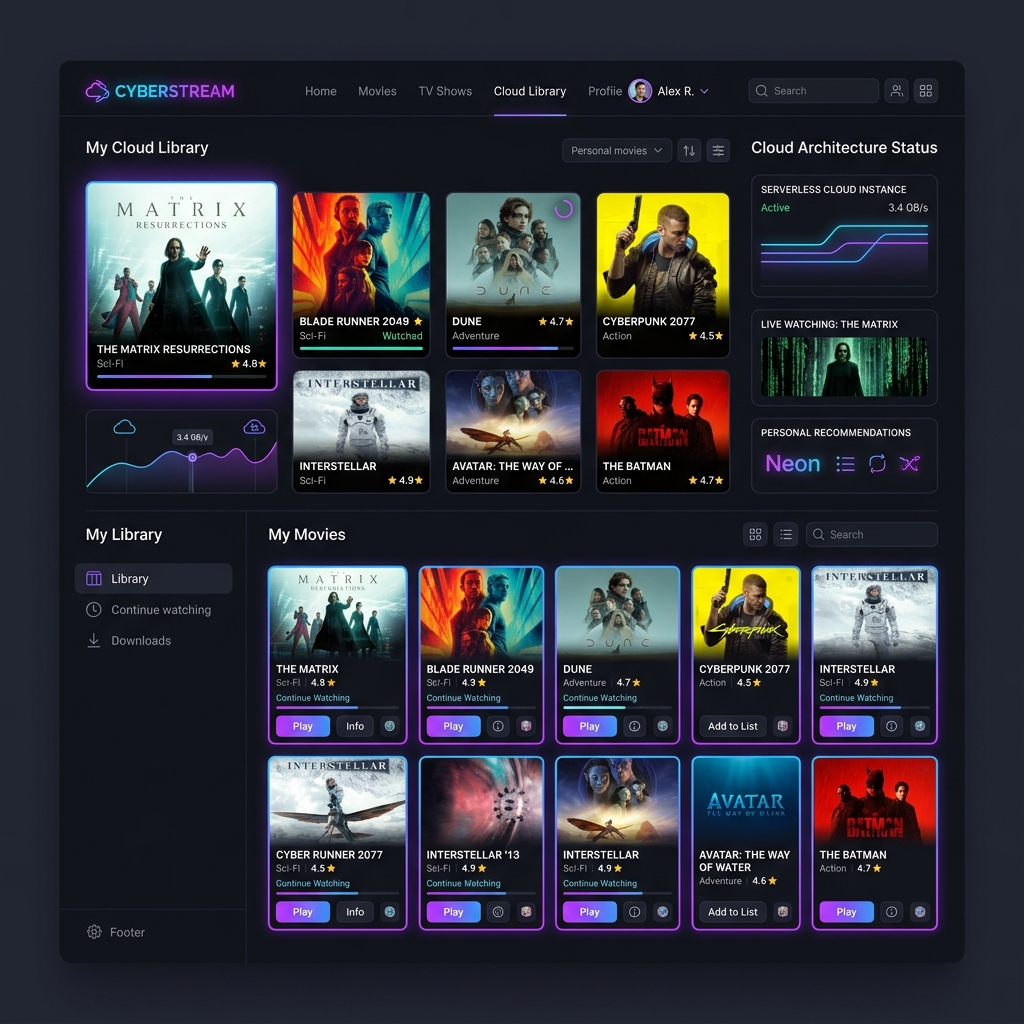Image resolution: width=1024 pixels, height=1024 pixels.
Task: Select Library in My Library sidebar
Action: tap(153, 579)
